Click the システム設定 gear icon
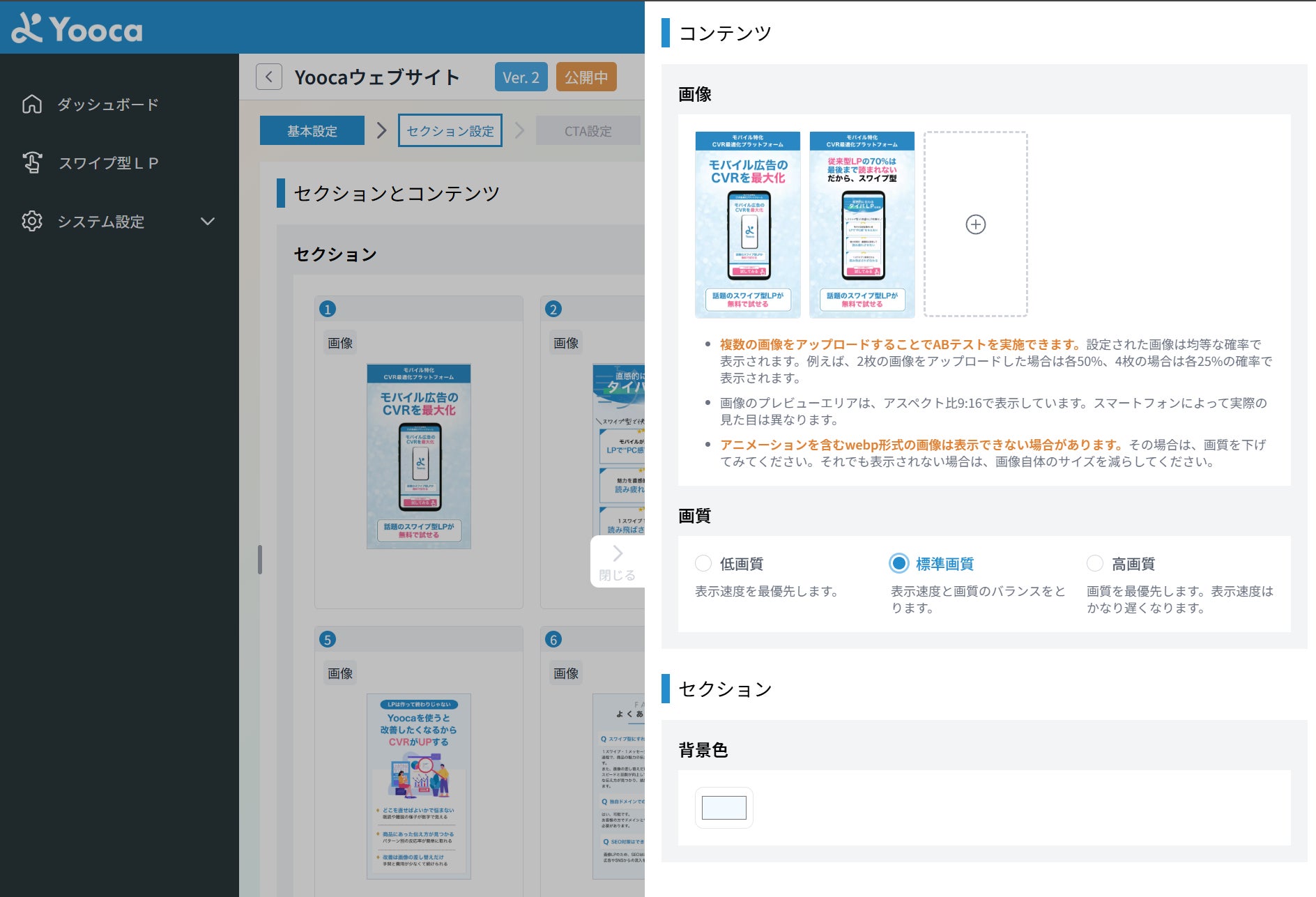Viewport: 1316px width, 897px height. point(32,221)
